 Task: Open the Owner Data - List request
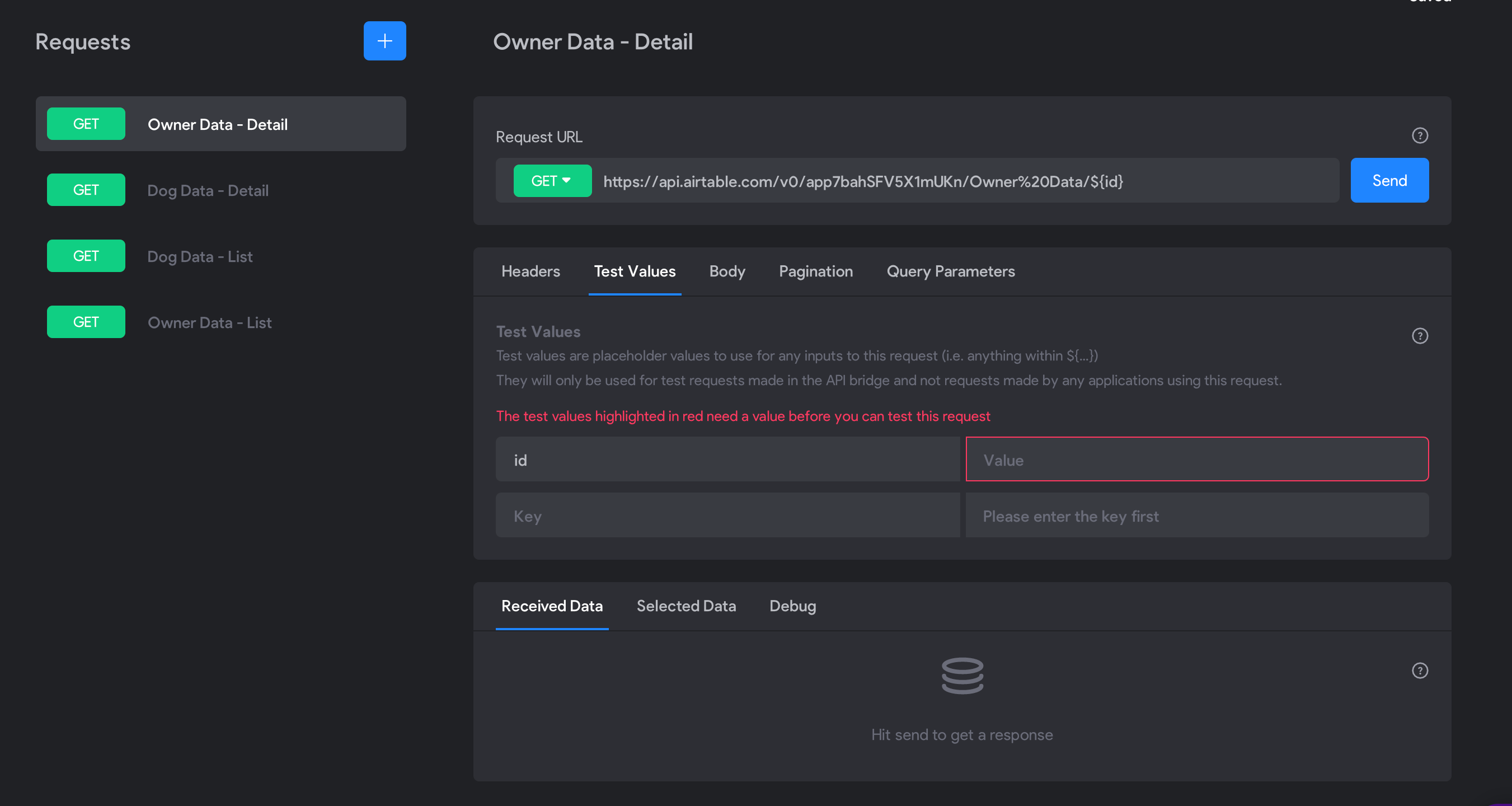point(220,322)
